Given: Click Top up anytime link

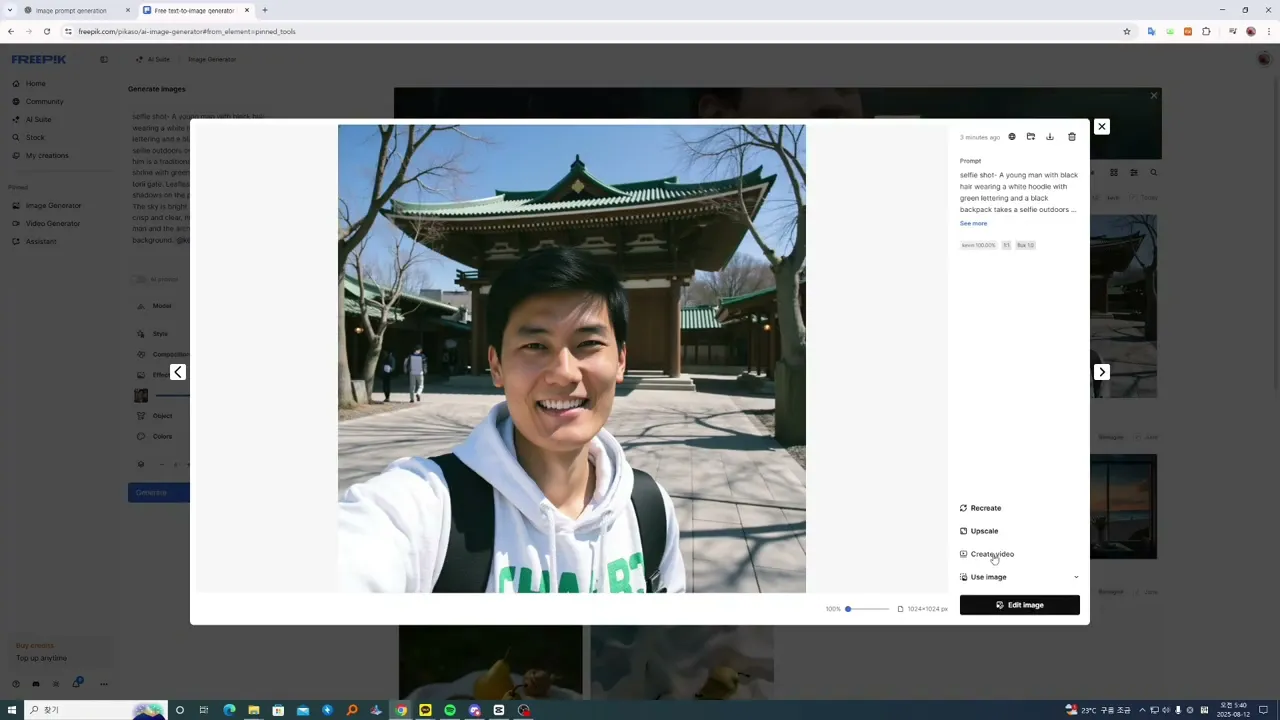Looking at the screenshot, I should (41, 658).
